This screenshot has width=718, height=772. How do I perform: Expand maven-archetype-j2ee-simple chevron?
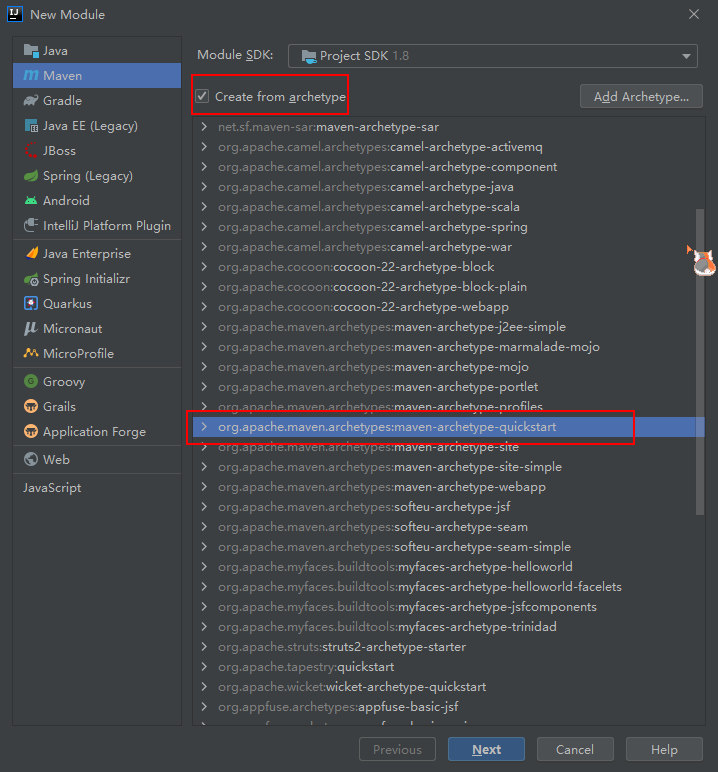[x=204, y=326]
